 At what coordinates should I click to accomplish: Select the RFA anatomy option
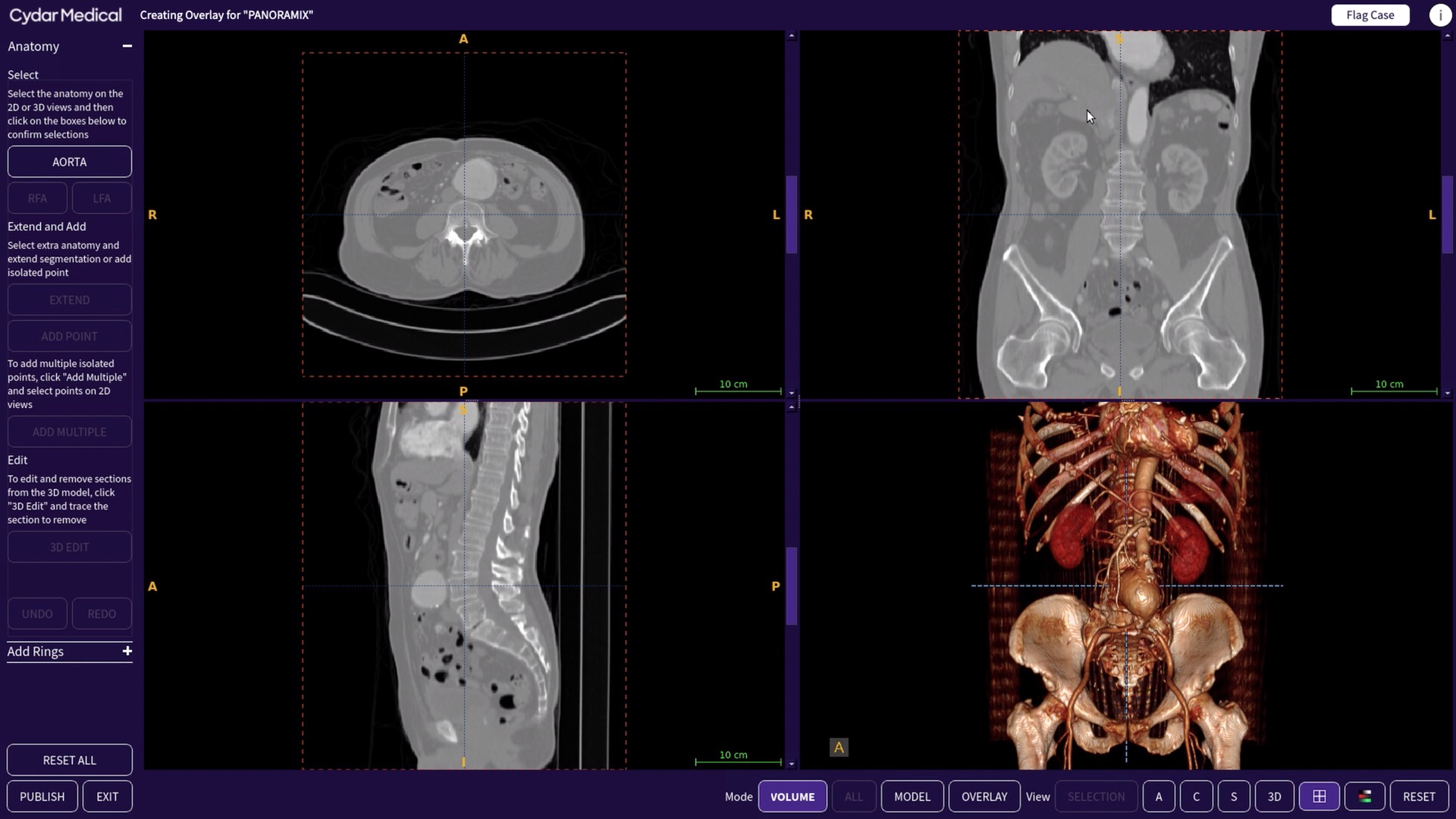[37, 197]
